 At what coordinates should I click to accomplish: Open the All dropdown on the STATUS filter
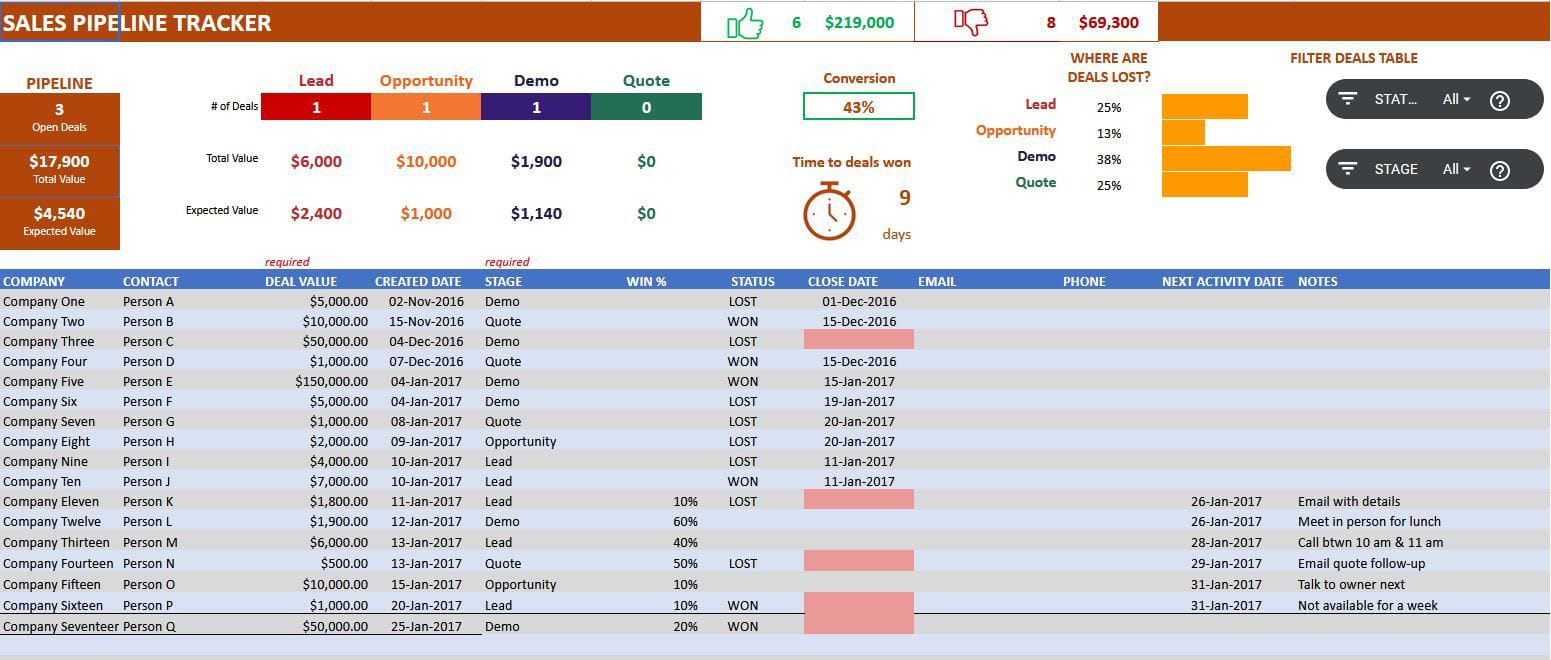tap(1457, 99)
